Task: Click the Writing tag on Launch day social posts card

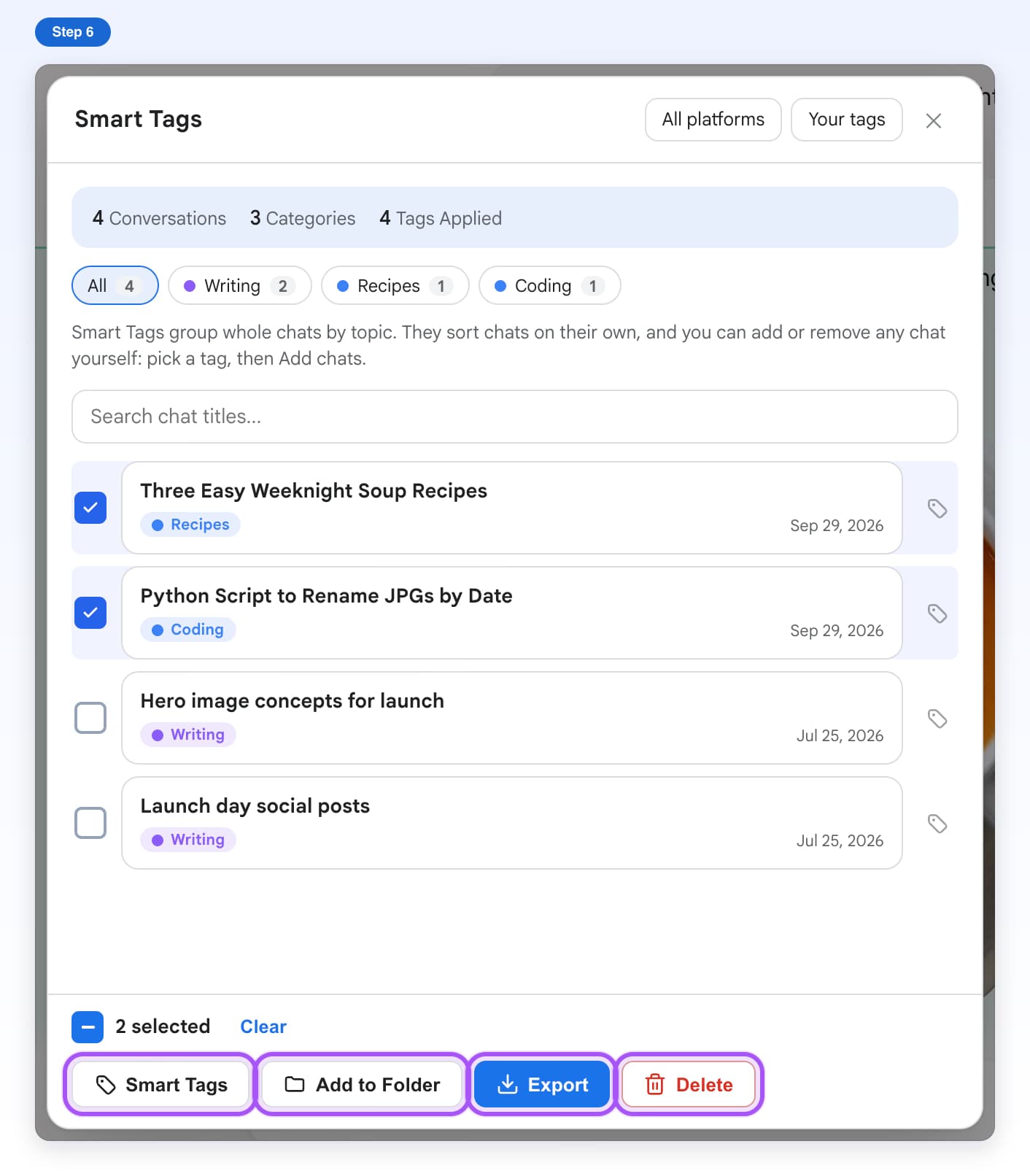Action: 188,840
